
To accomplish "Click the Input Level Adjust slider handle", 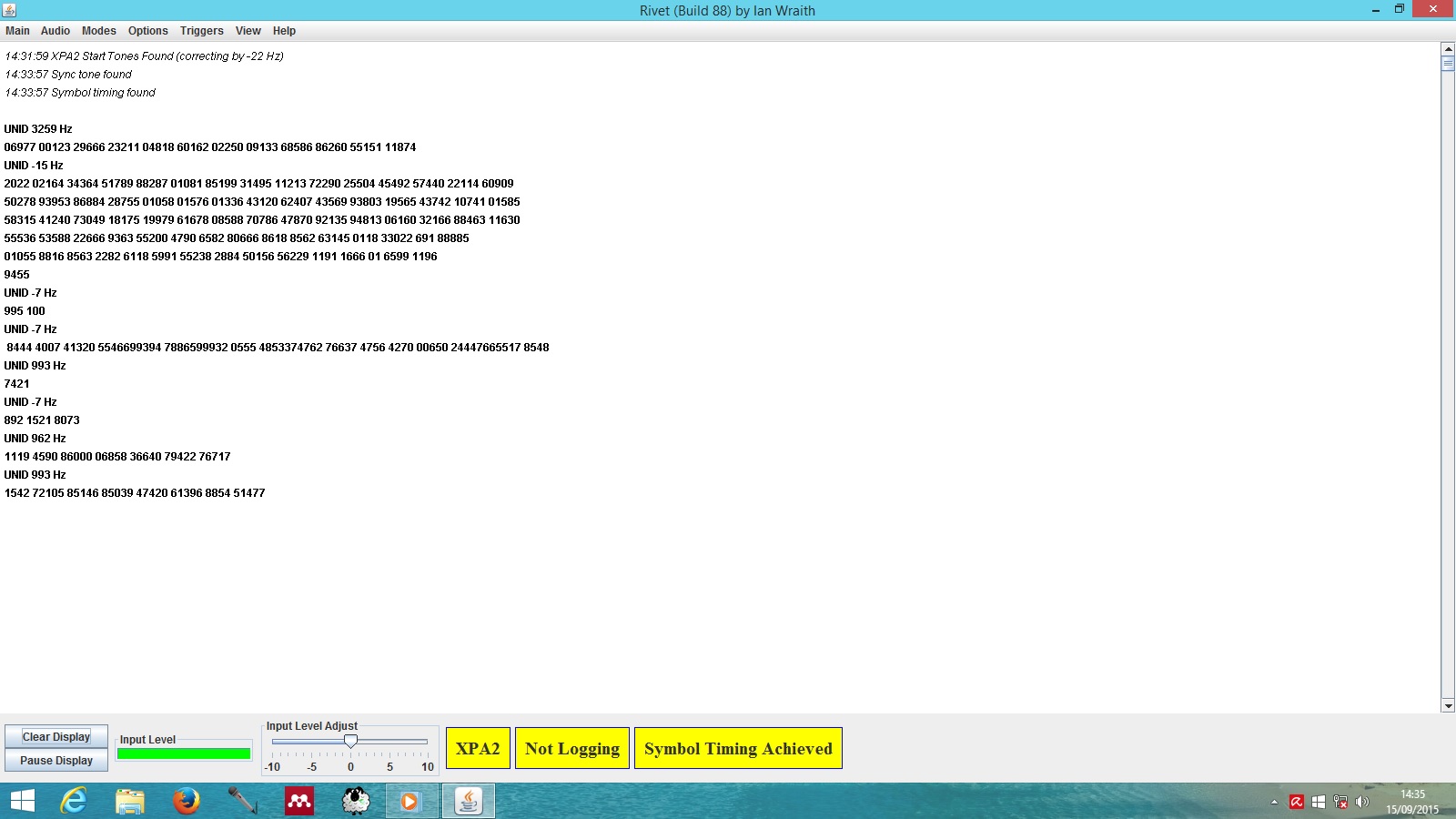I will pos(350,742).
